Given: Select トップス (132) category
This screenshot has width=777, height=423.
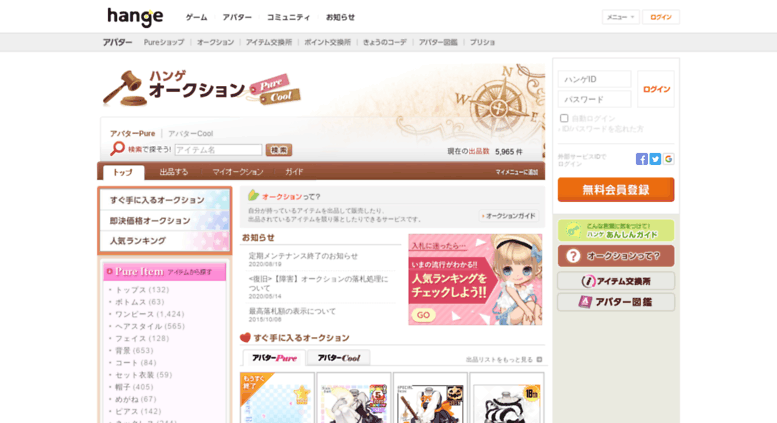Looking at the screenshot, I should point(142,290).
